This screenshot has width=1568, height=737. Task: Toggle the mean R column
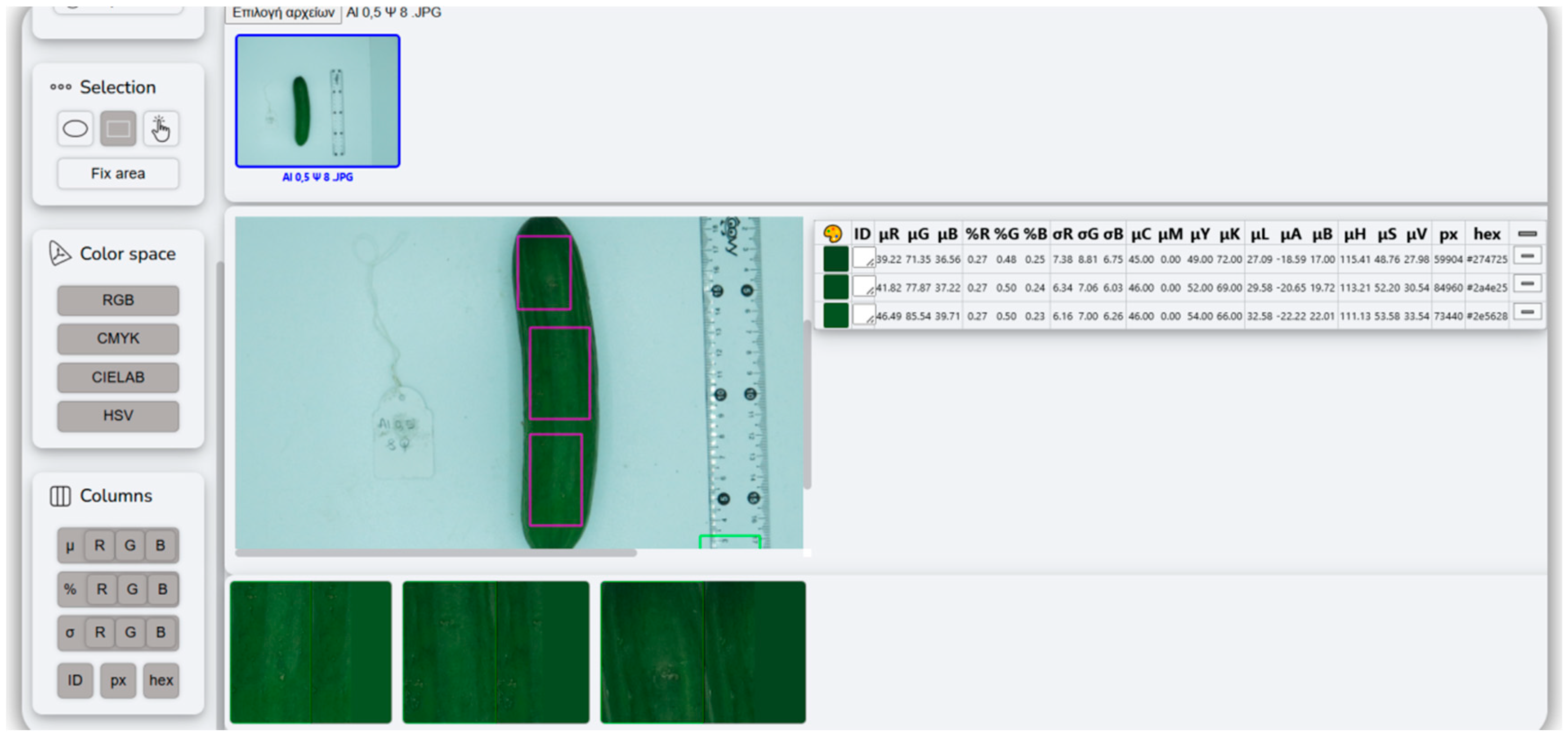(x=100, y=546)
